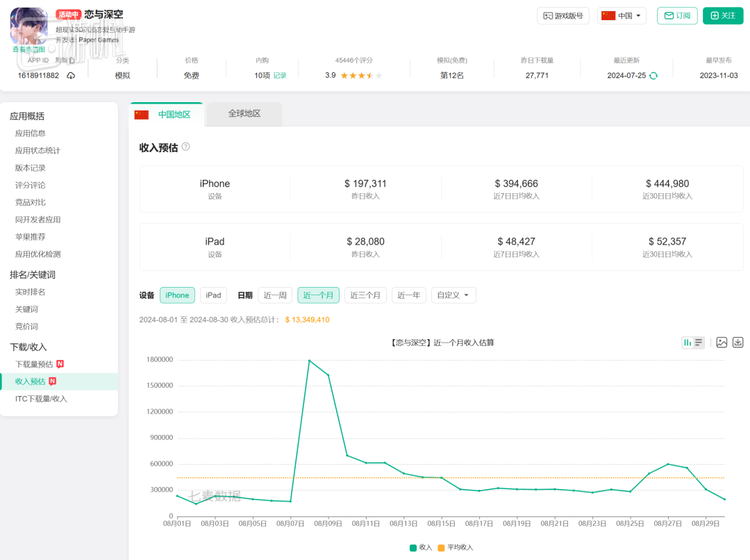
Task: Select the 近三个月 date range
Action: tap(365, 295)
